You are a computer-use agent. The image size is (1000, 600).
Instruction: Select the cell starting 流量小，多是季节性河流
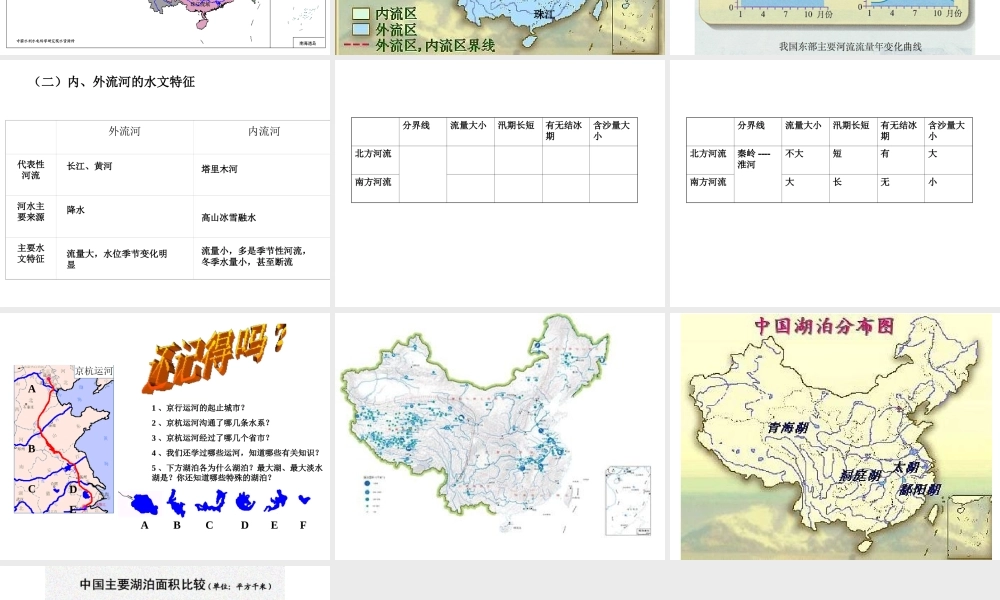click(254, 256)
